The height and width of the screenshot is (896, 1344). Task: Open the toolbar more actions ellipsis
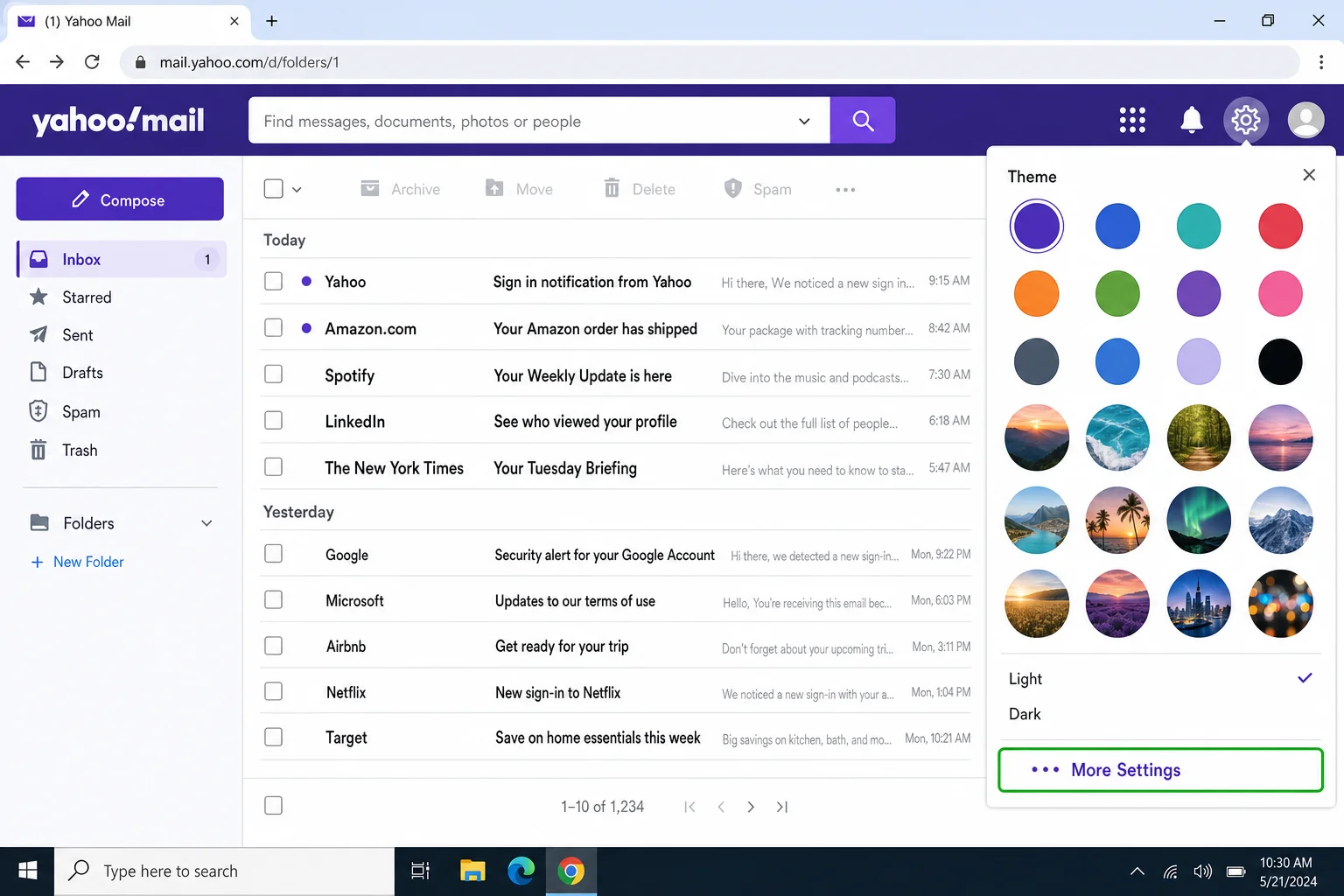pos(845,190)
